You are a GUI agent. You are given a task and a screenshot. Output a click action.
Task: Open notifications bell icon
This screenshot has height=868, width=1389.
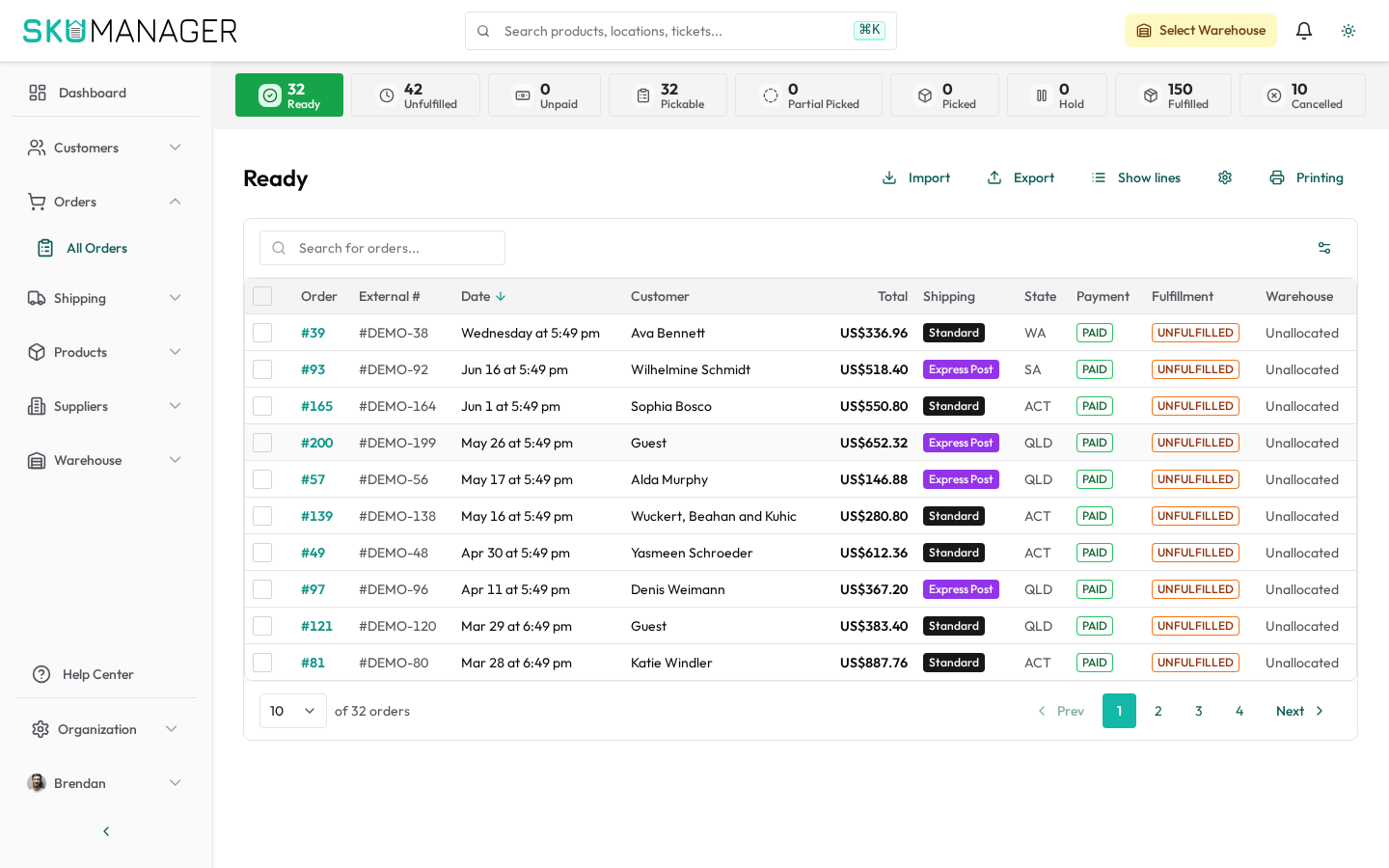tap(1304, 31)
